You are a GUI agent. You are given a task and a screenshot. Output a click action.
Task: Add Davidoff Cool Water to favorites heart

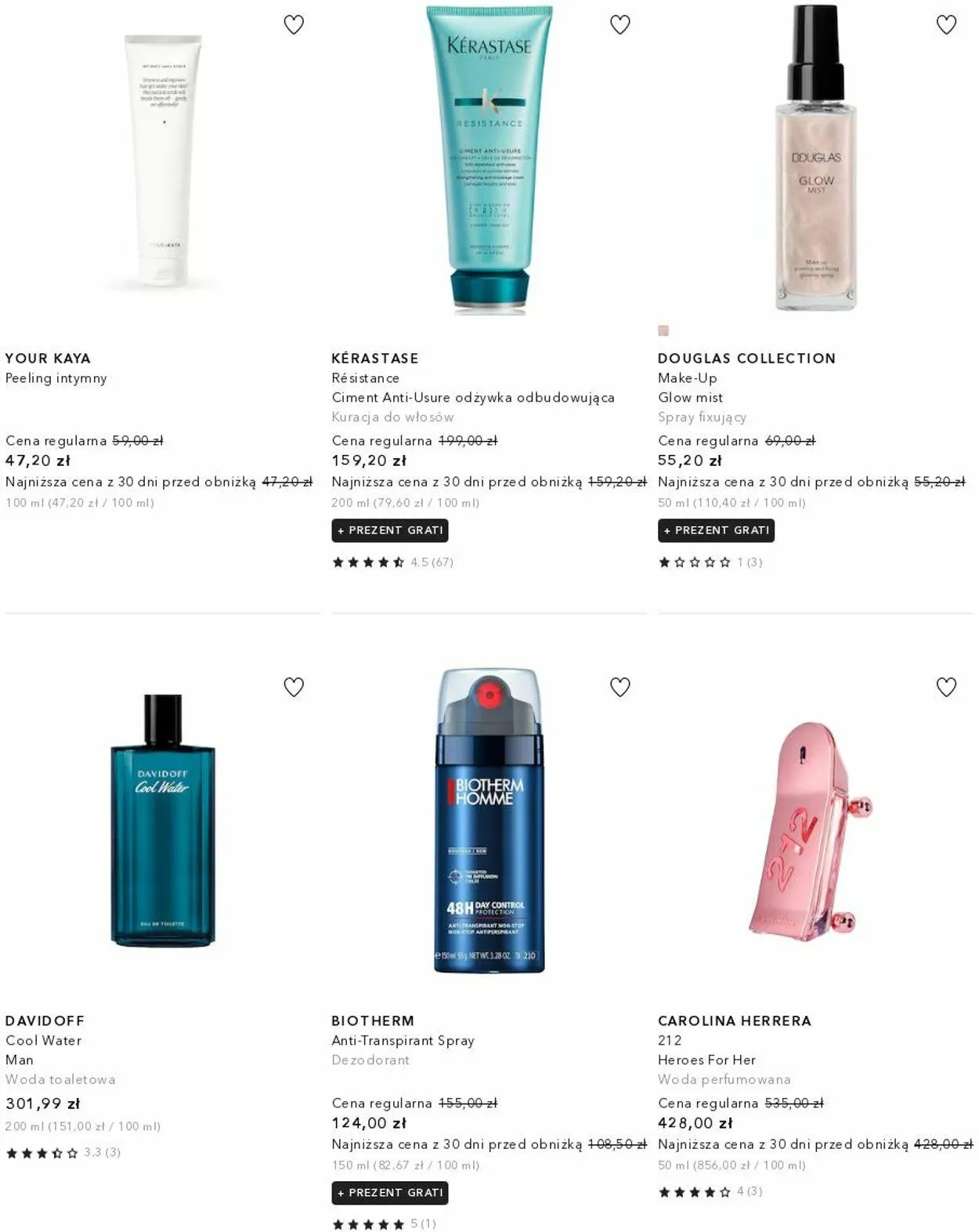pyautogui.click(x=294, y=687)
